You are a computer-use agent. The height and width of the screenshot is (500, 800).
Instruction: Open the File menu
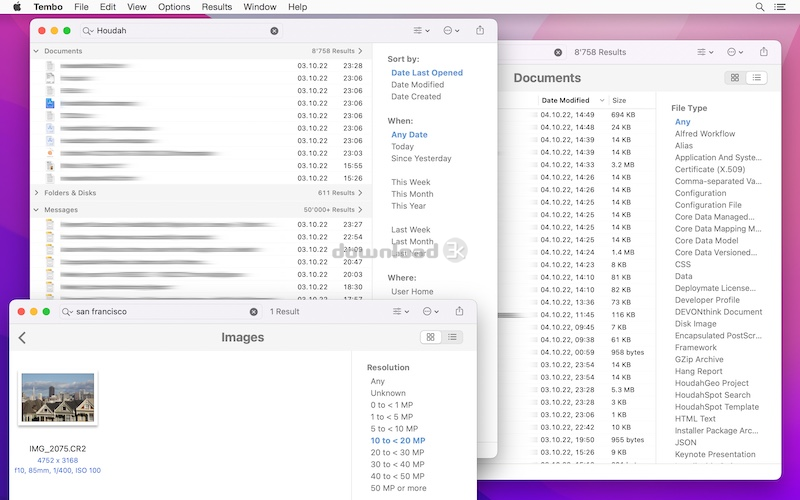click(81, 7)
